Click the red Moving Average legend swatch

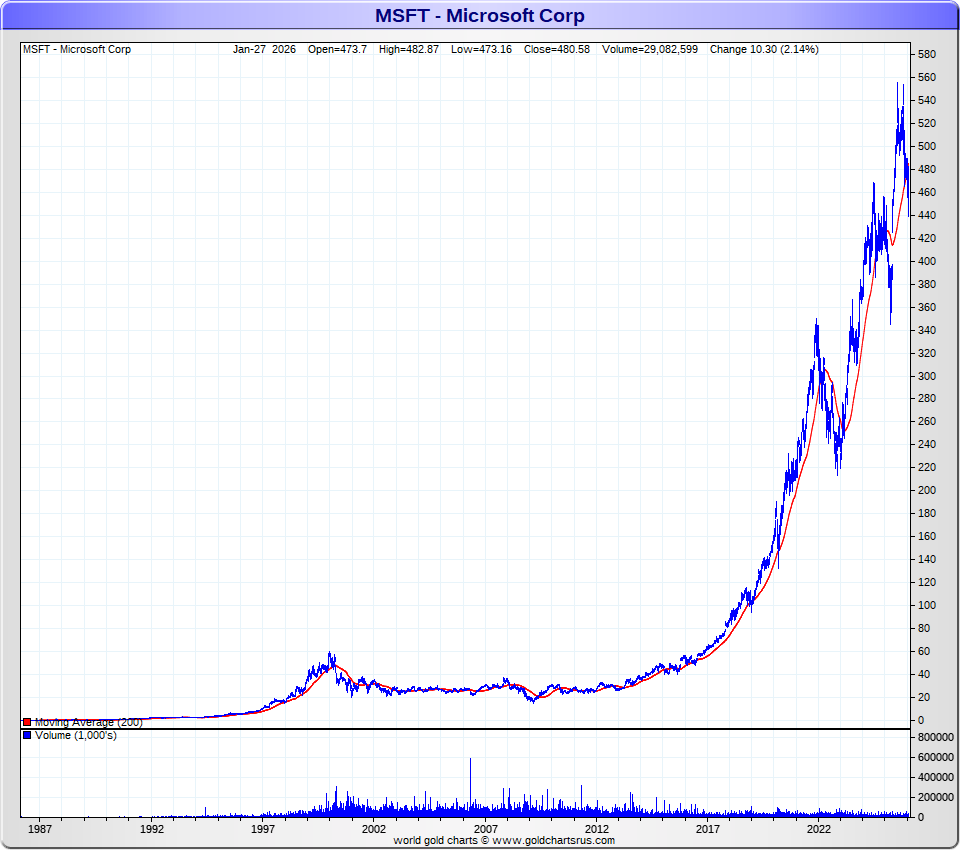[27, 722]
